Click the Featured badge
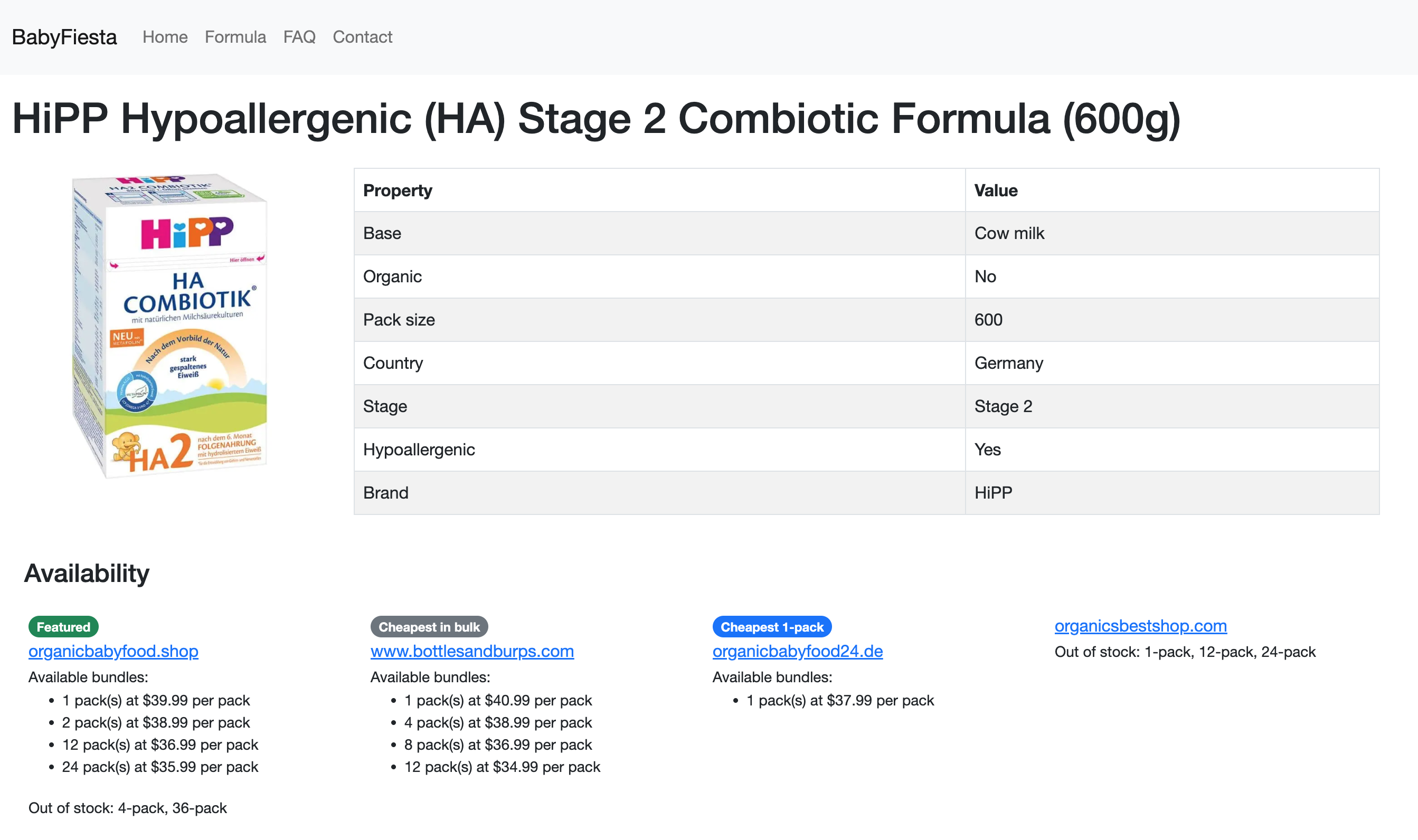The image size is (1418, 840). pyautogui.click(x=63, y=627)
